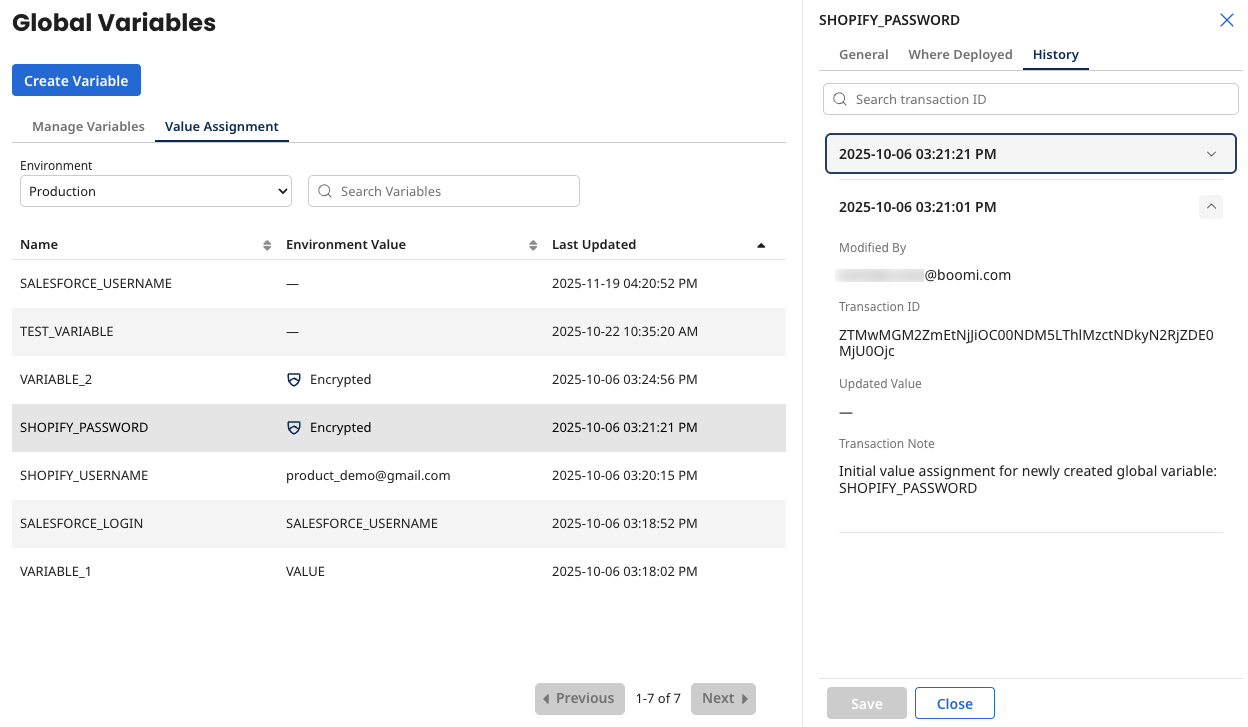Click the Close button in the panel
The image size is (1248, 727).
coord(954,703)
